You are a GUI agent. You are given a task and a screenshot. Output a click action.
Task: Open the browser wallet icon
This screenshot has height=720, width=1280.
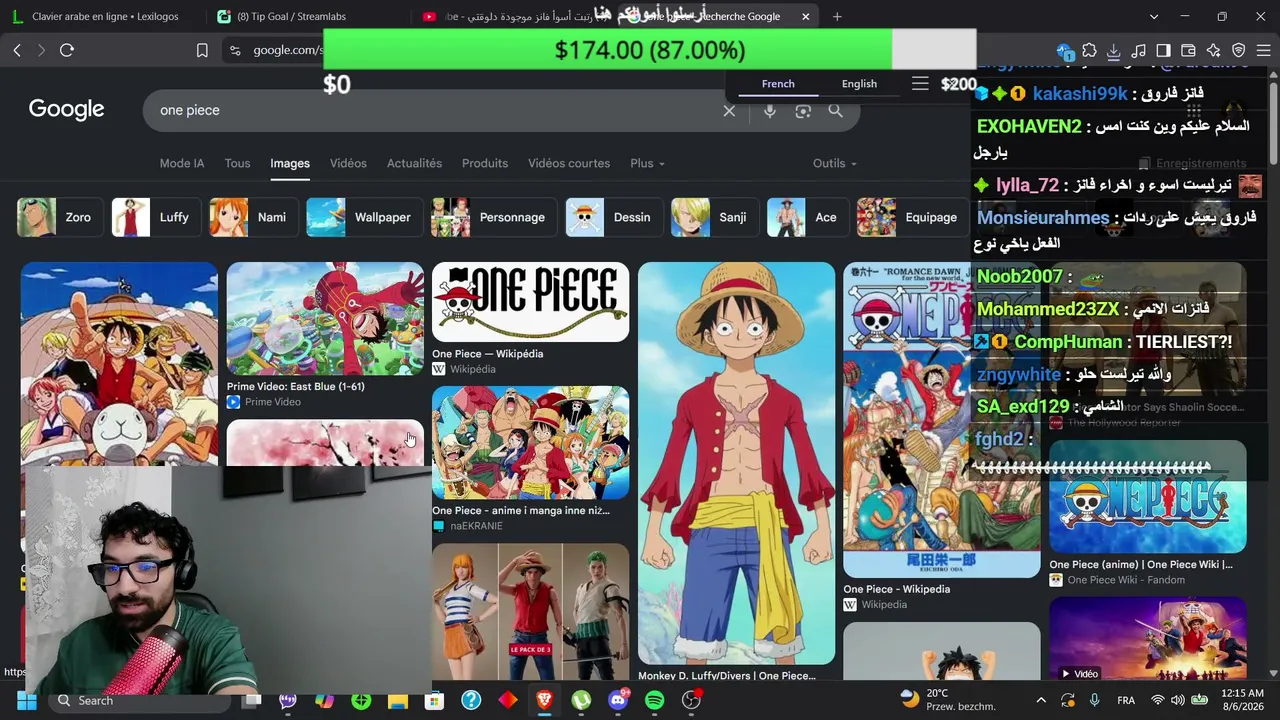coord(1188,50)
